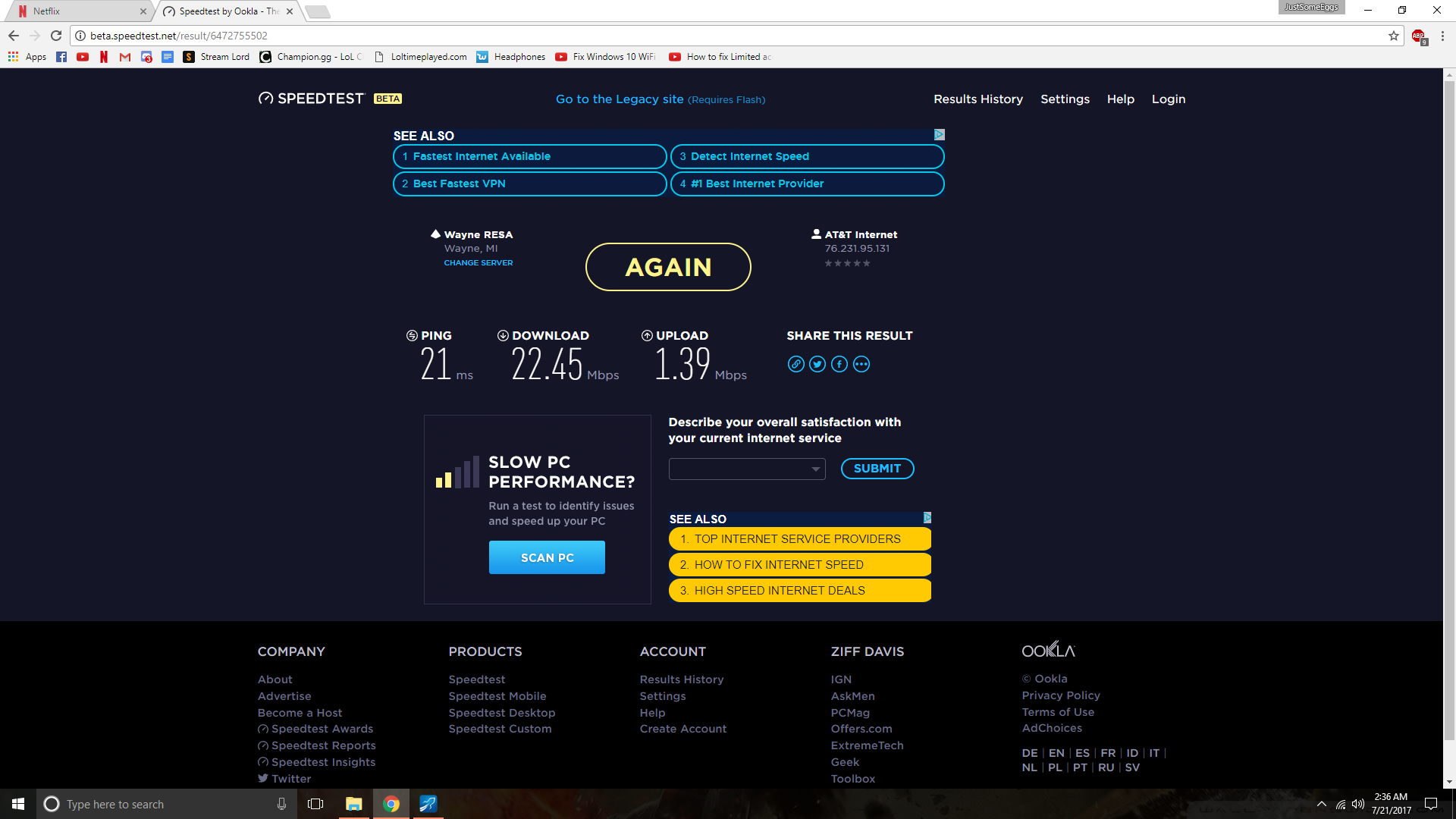Share result via Facebook icon
Screen dimensions: 1456x819
(839, 364)
